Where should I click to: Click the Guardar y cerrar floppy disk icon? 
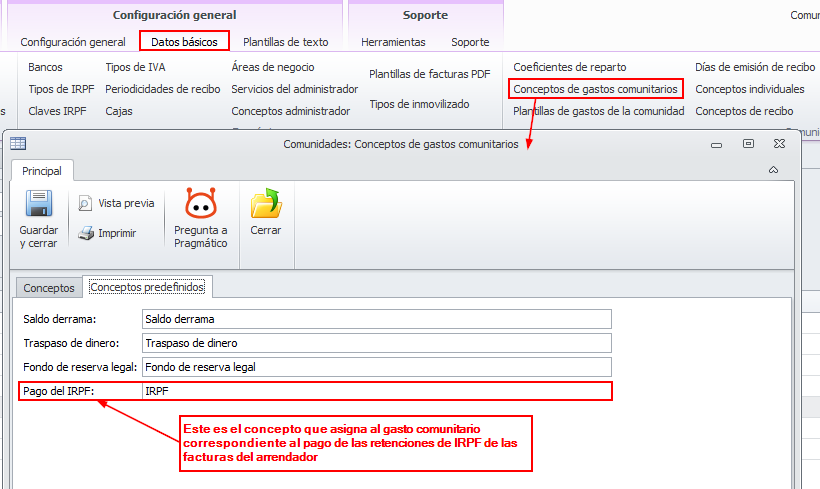[x=39, y=203]
